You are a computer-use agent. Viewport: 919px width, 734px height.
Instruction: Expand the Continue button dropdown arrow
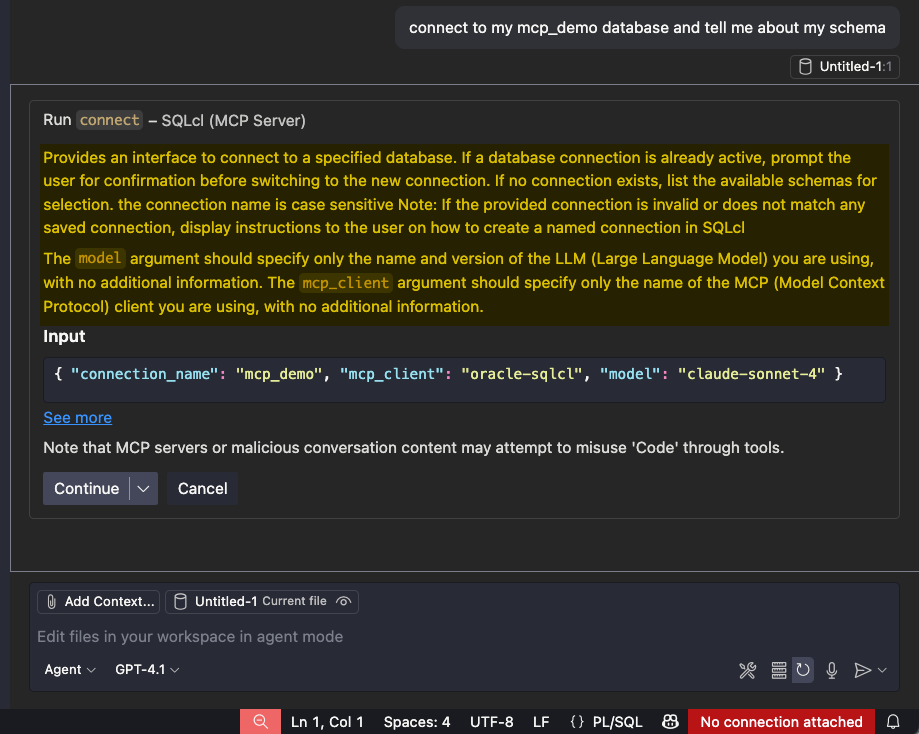pos(144,488)
